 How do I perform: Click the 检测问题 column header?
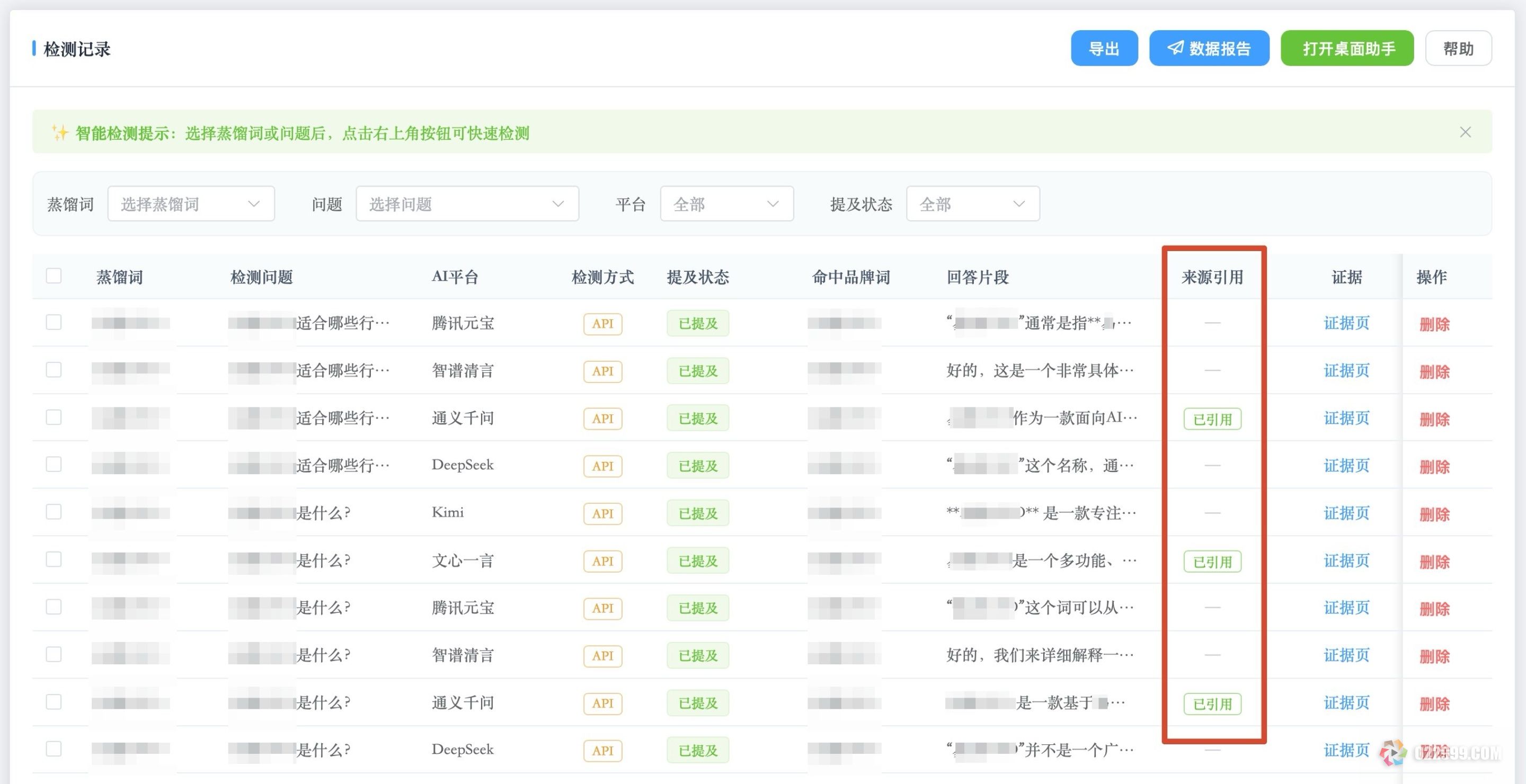tap(261, 277)
